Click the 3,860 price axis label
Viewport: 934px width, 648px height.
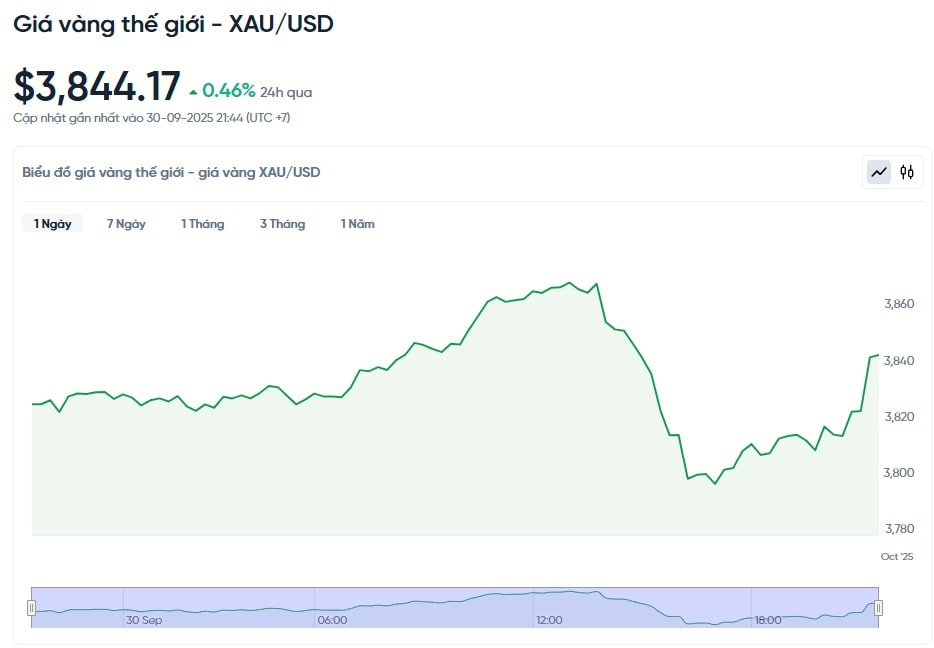[x=899, y=304]
